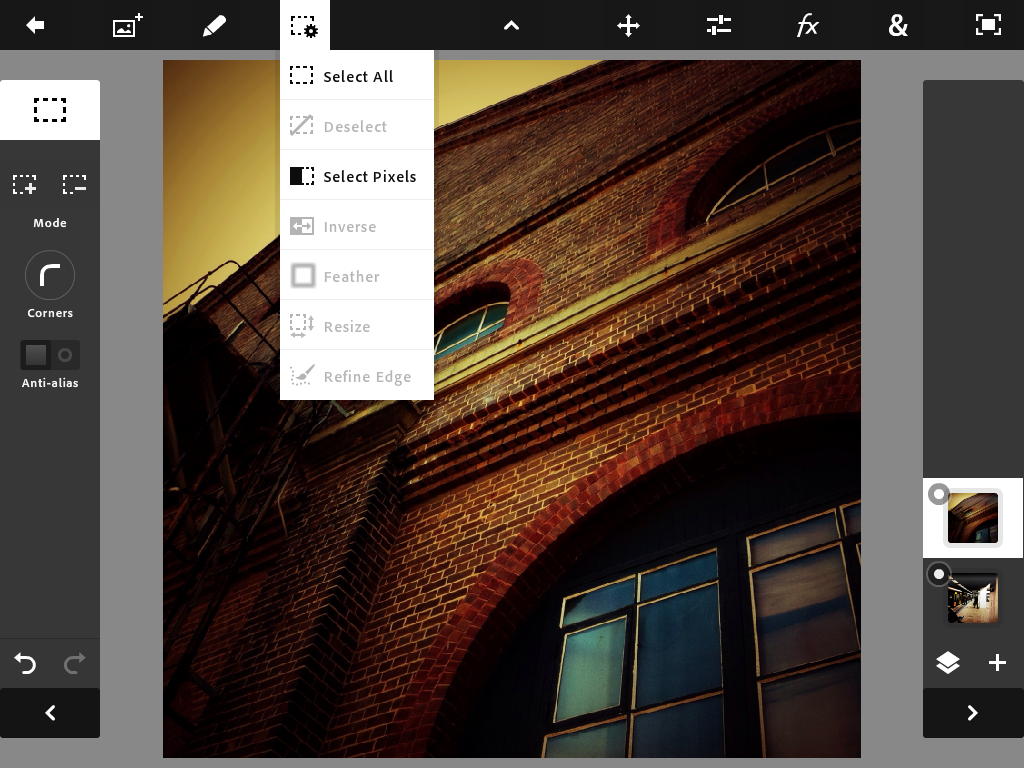The height and width of the screenshot is (768, 1024).
Task: Open the adjustments sliders icon
Action: tap(718, 26)
